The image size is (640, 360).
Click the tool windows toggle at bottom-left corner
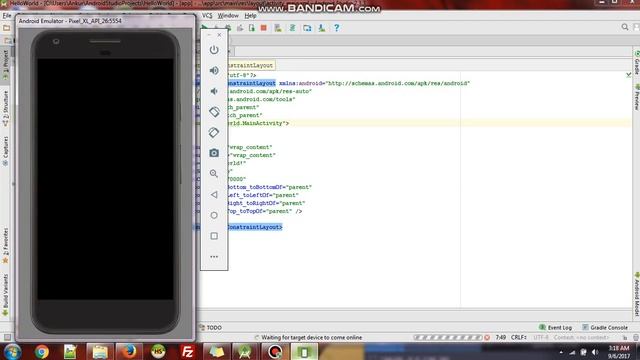7,337
